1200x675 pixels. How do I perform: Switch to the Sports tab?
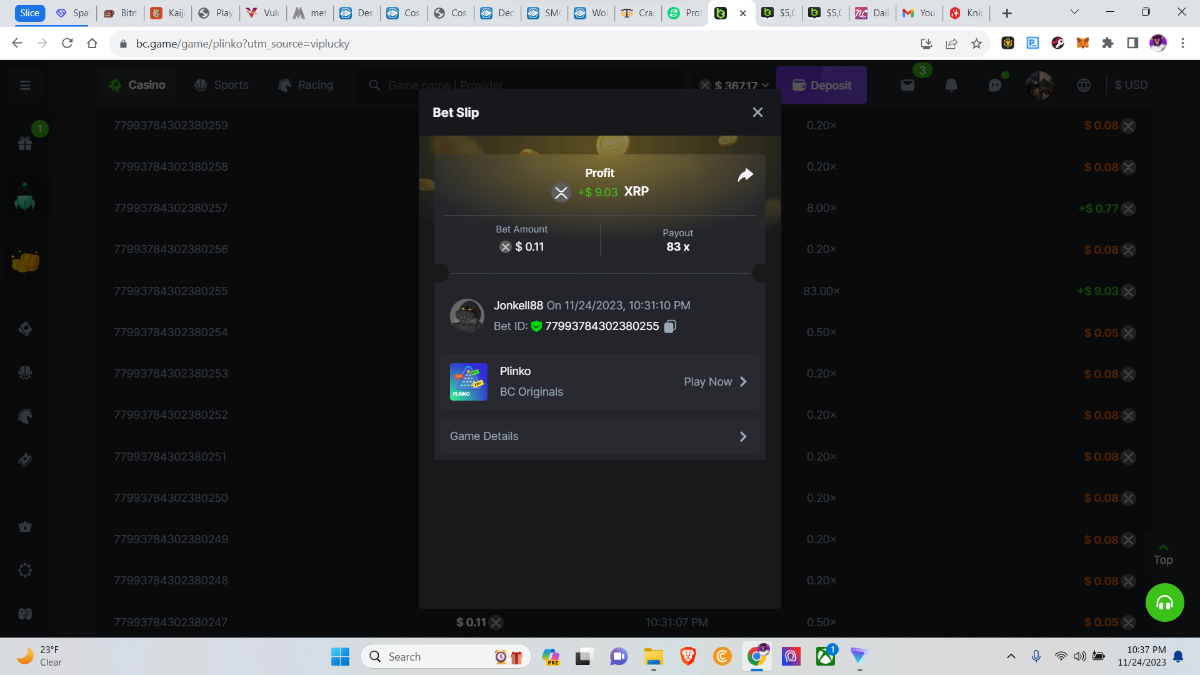[221, 85]
